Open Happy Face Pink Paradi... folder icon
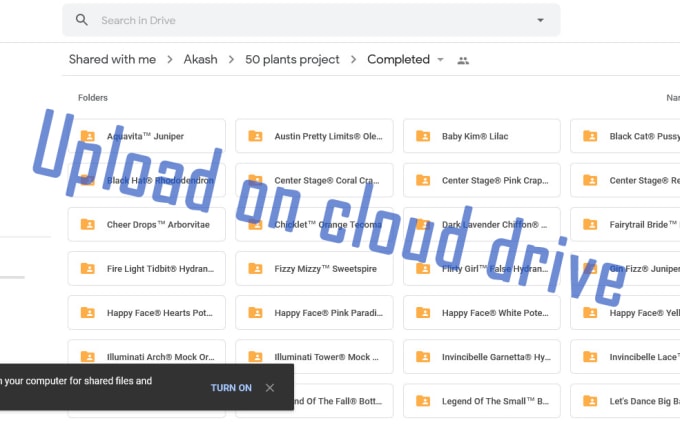Viewport: 680px width, 425px height. coord(255,313)
